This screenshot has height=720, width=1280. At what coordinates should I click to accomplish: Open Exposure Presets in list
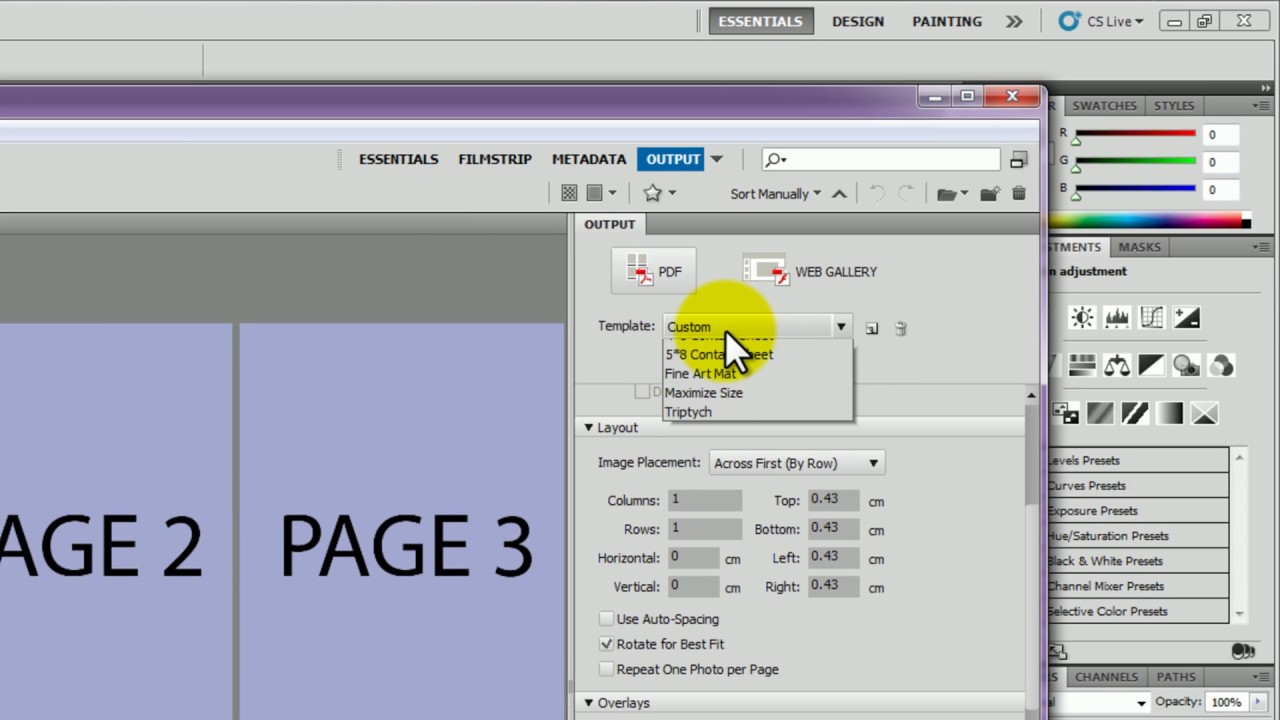click(x=1138, y=510)
